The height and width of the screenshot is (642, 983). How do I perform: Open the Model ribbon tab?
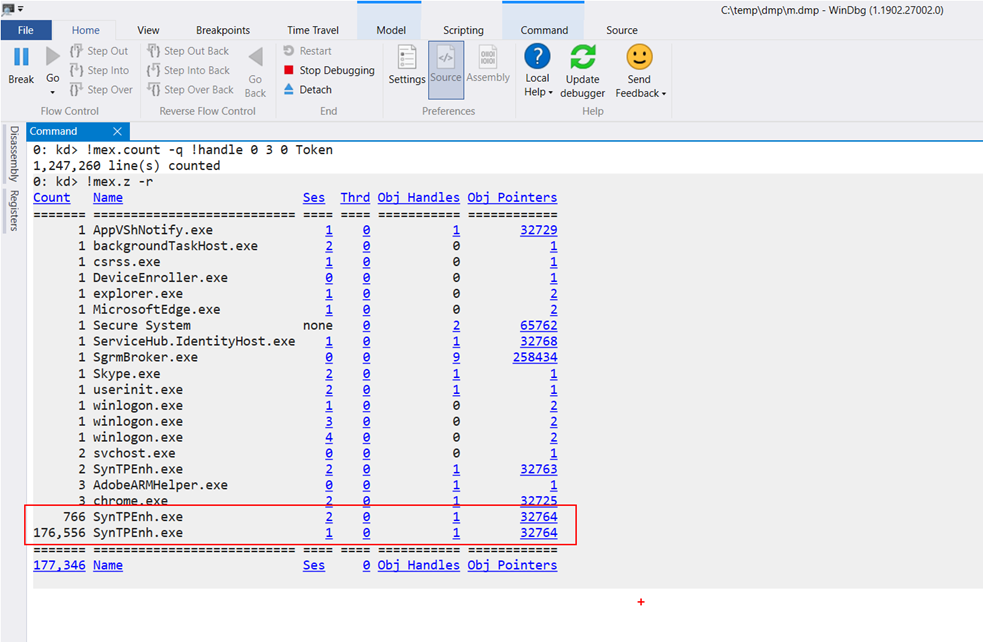pos(391,30)
